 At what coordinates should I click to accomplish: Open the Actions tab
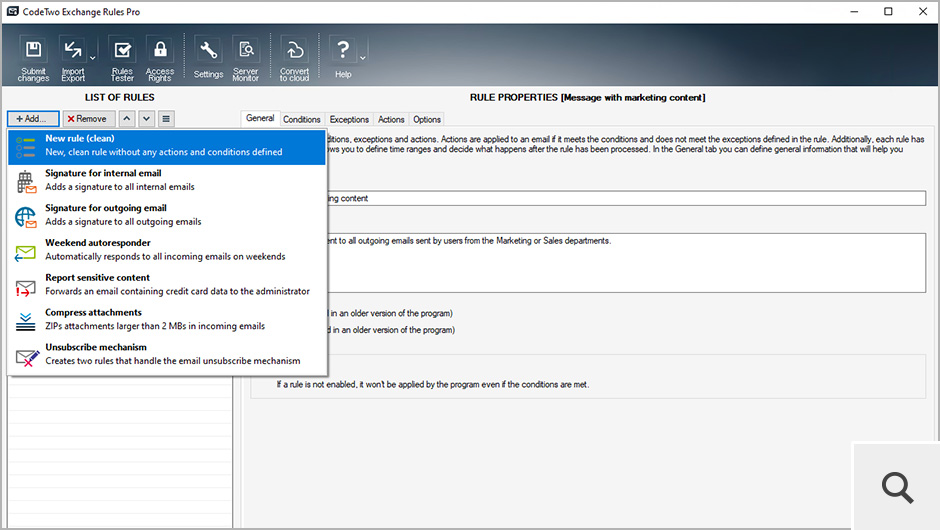pyautogui.click(x=391, y=119)
